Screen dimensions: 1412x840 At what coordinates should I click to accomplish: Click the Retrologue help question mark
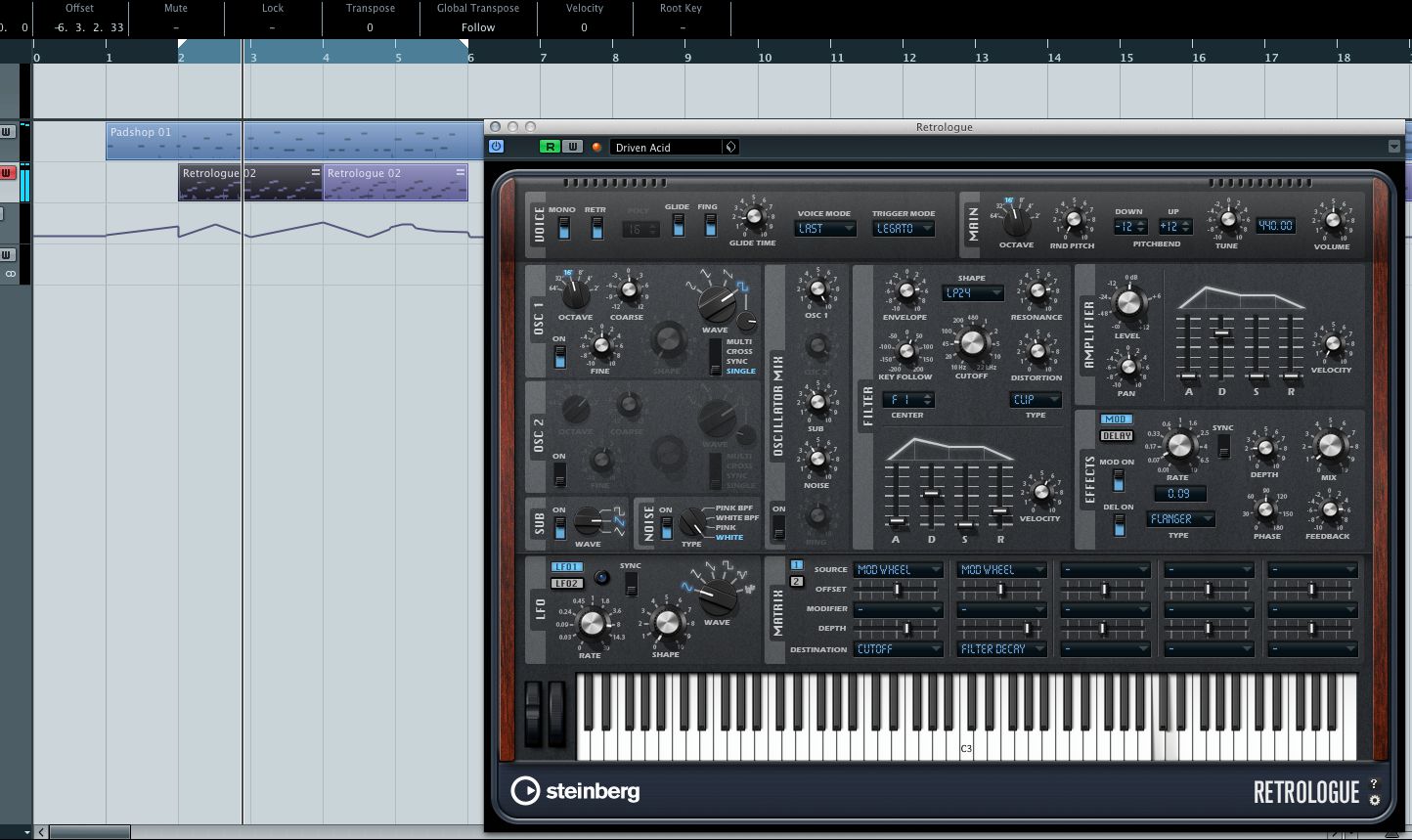tap(1374, 783)
